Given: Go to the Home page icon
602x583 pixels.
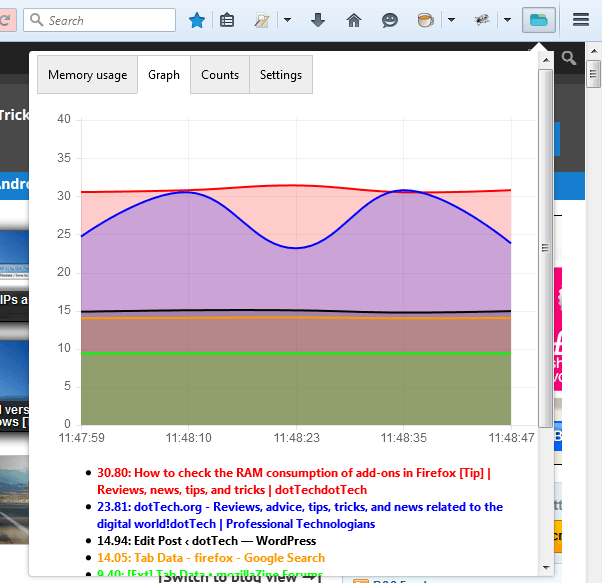Looking at the screenshot, I should point(354,20).
